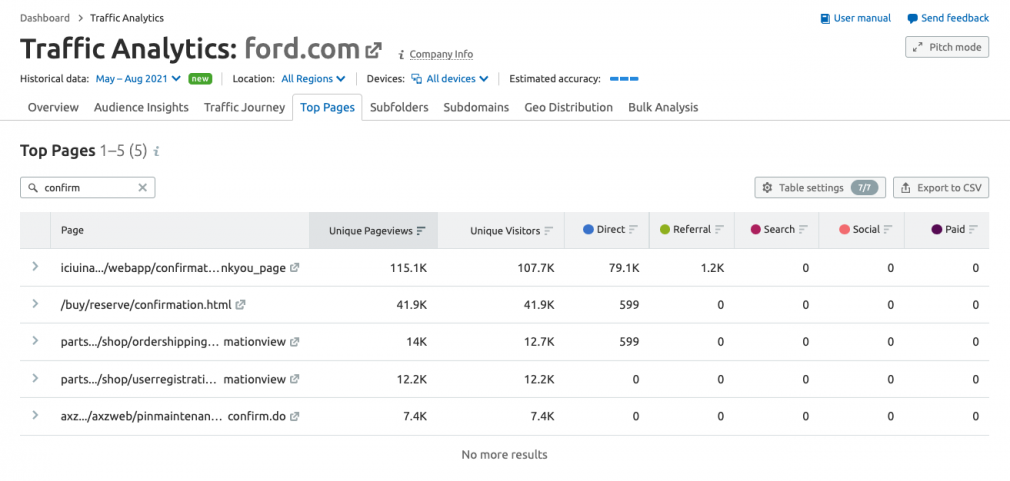
Task: Click the 107.7K Unique Visitors value
Action: pos(535,269)
